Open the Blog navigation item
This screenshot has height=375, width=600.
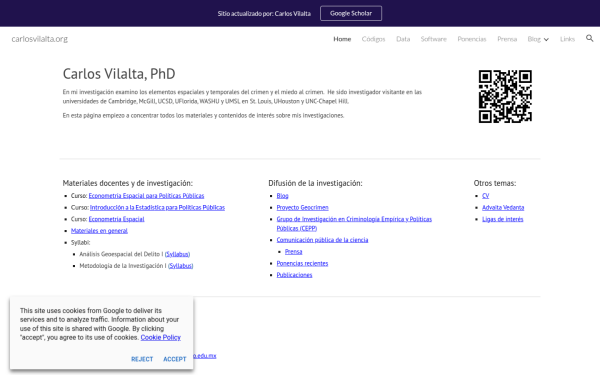pos(534,39)
